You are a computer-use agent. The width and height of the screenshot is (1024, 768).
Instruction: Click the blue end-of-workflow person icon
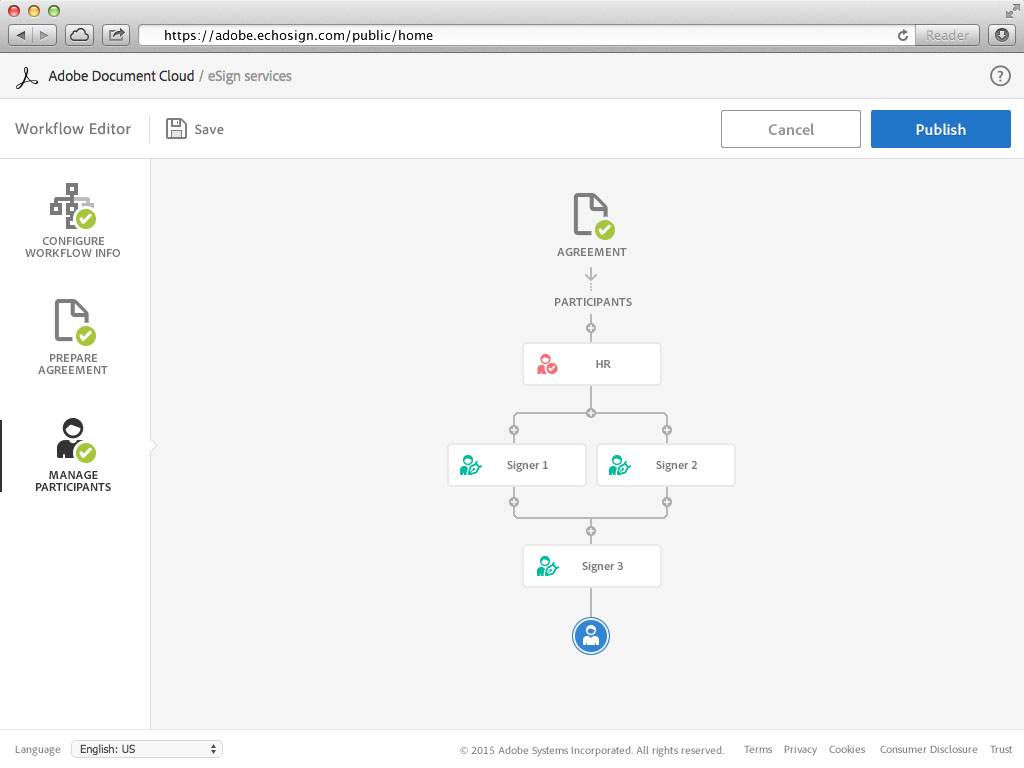[x=591, y=635]
